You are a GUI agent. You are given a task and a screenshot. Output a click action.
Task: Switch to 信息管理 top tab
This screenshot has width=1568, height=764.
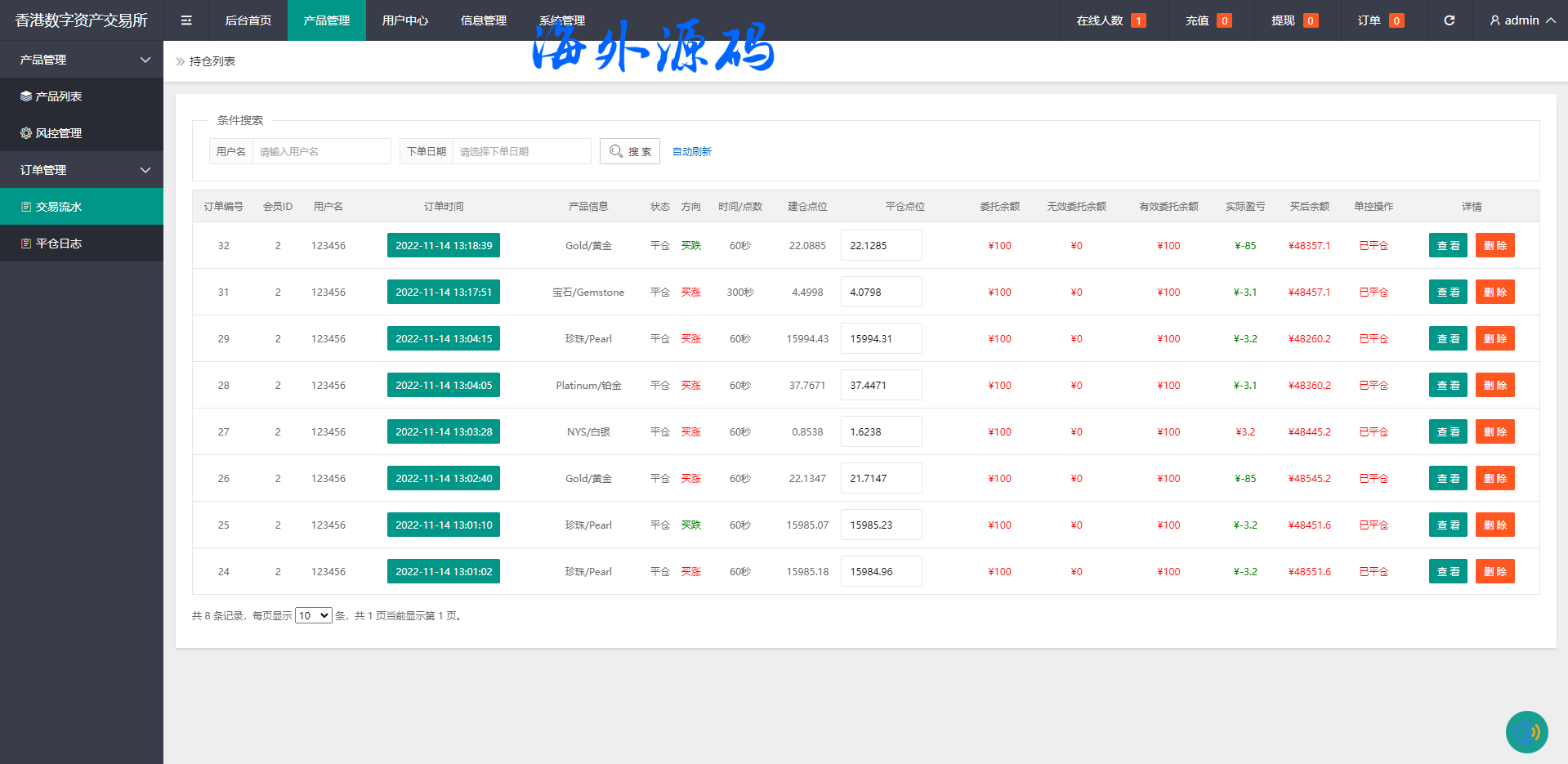pyautogui.click(x=483, y=20)
